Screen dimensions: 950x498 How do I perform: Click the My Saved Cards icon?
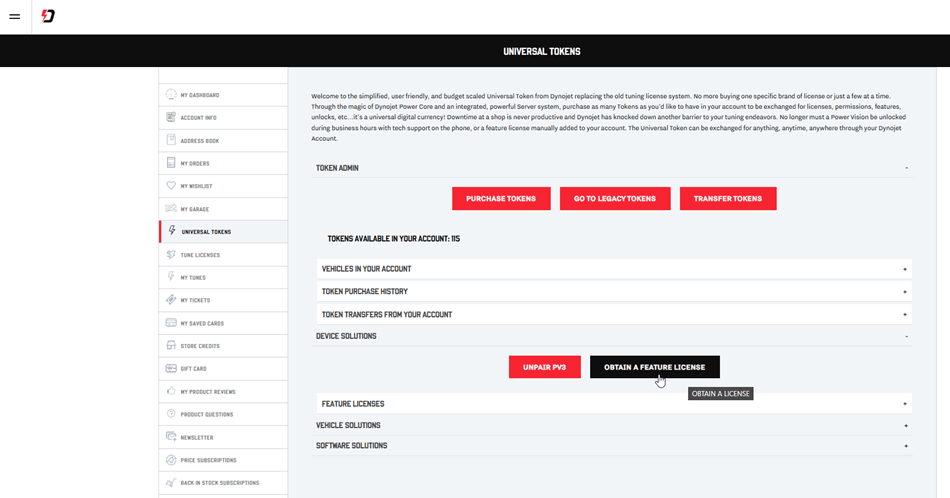(171, 323)
